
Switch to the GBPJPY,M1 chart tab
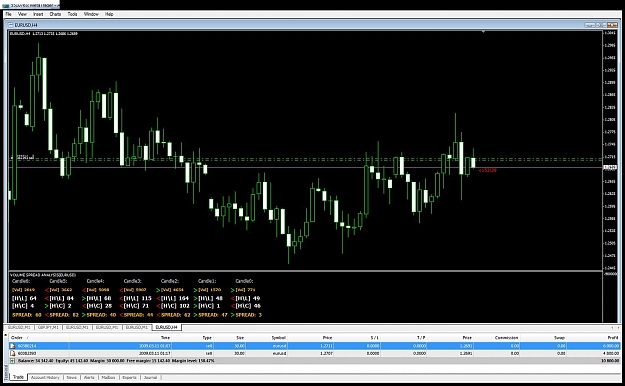click(48, 327)
